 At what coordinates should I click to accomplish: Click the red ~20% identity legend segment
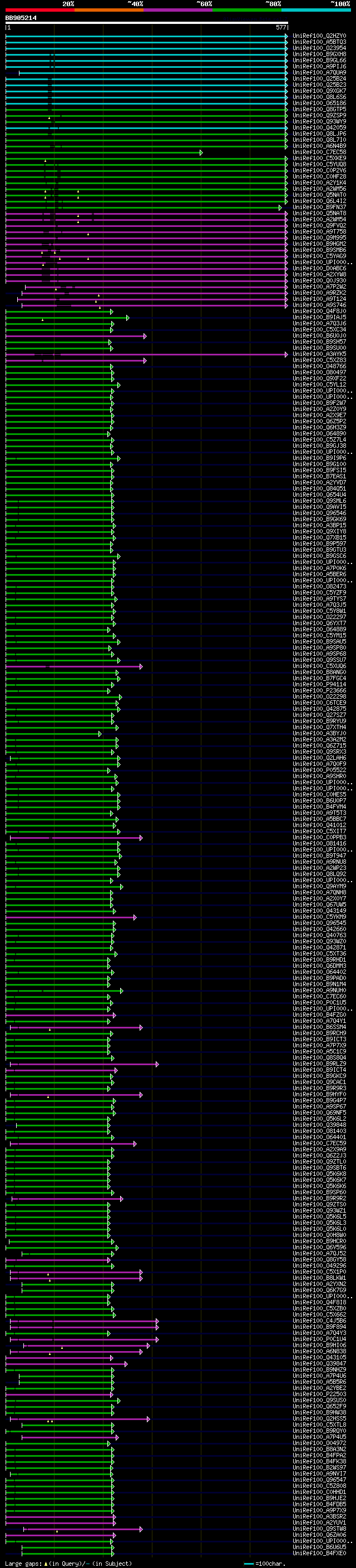40,10
